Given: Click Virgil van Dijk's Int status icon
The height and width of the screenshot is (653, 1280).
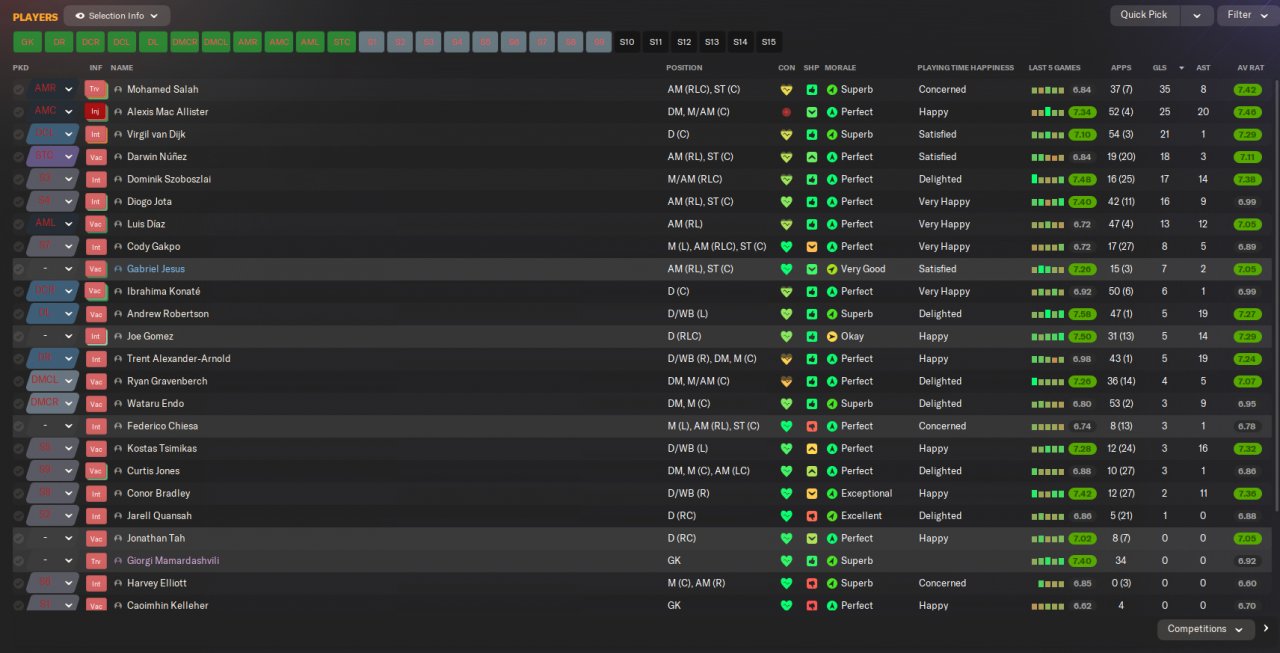Looking at the screenshot, I should click(96, 134).
